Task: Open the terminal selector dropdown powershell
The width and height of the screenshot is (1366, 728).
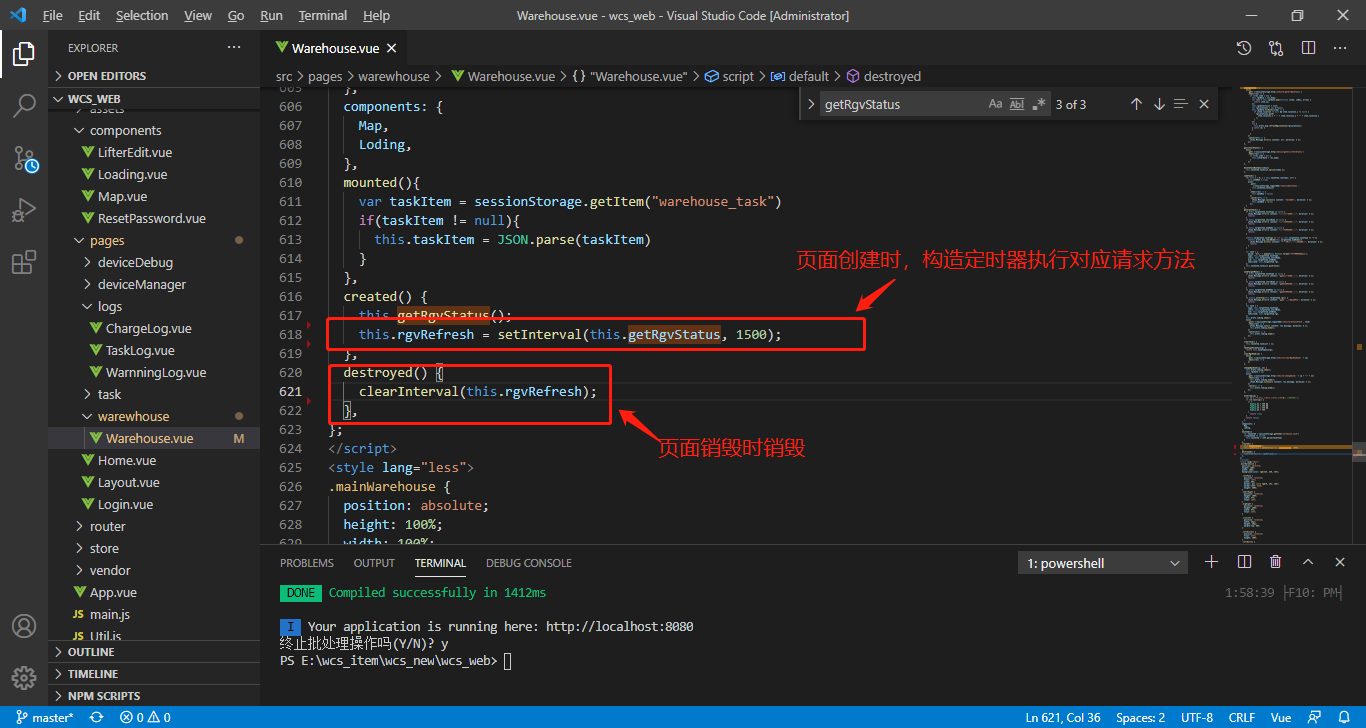Action: click(x=1104, y=563)
